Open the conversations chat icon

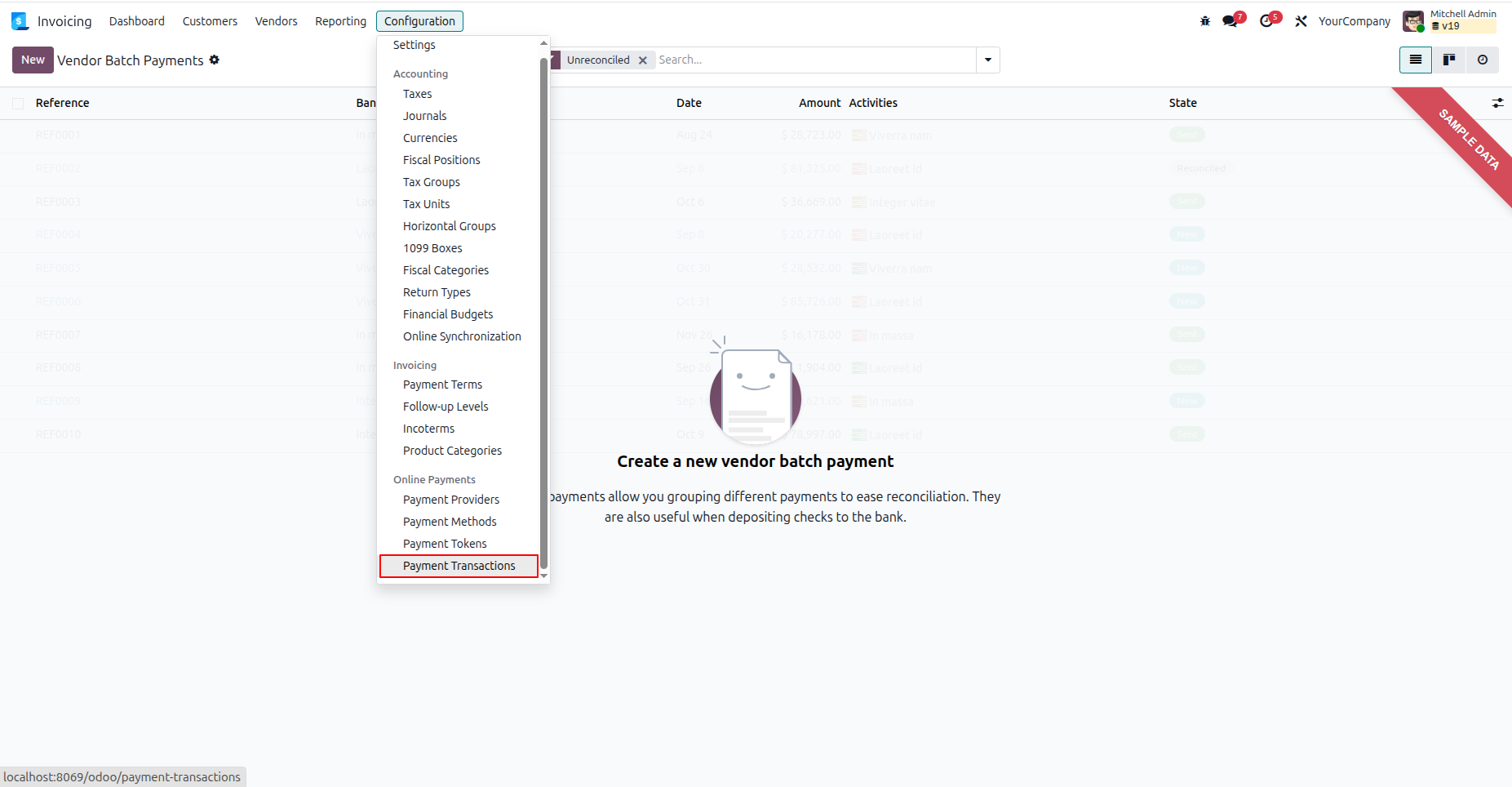tap(1231, 21)
